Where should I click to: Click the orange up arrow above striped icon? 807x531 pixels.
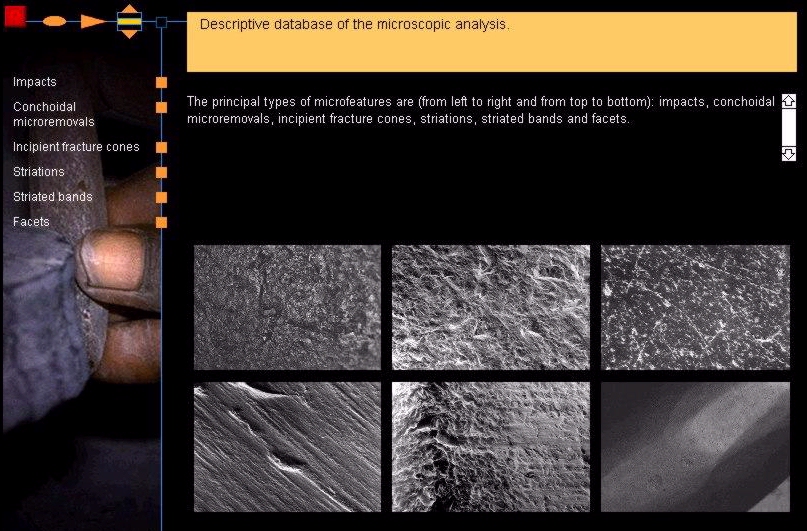(130, 9)
